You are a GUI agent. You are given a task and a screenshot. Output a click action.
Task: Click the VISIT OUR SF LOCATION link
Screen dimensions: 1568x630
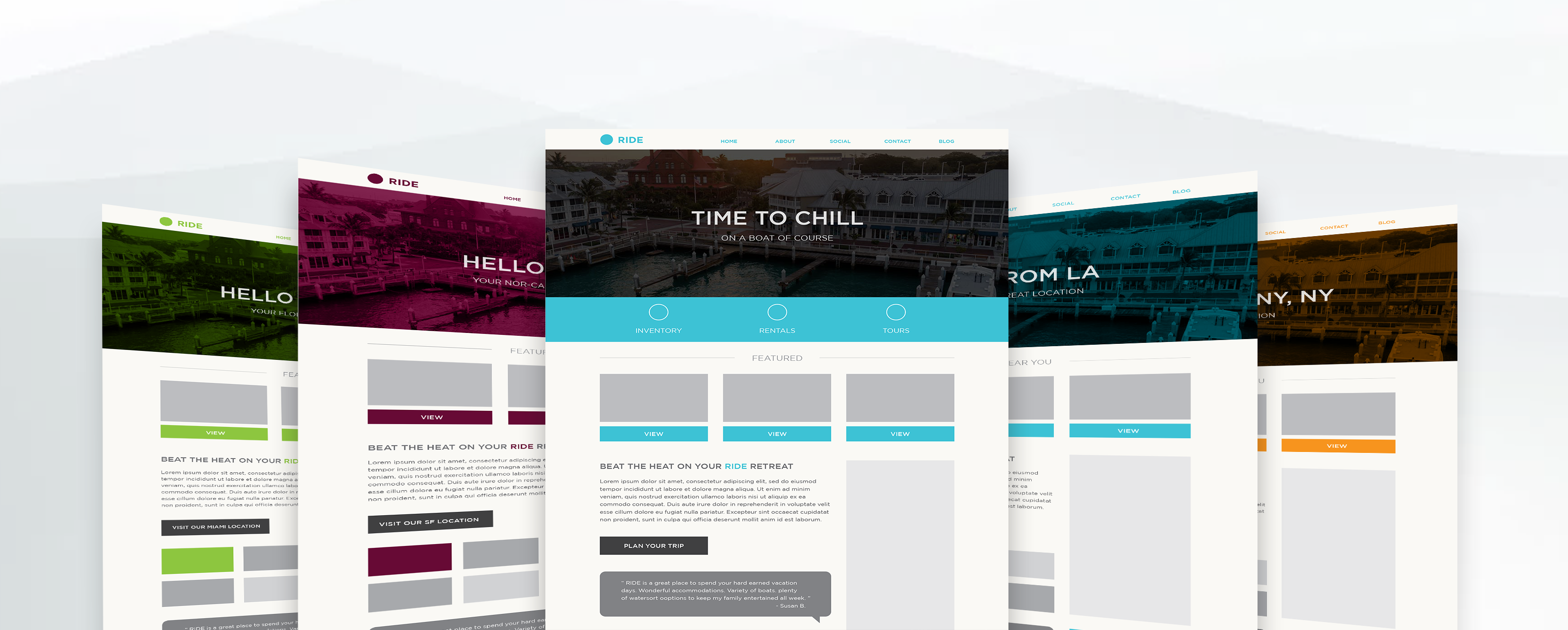coord(429,520)
